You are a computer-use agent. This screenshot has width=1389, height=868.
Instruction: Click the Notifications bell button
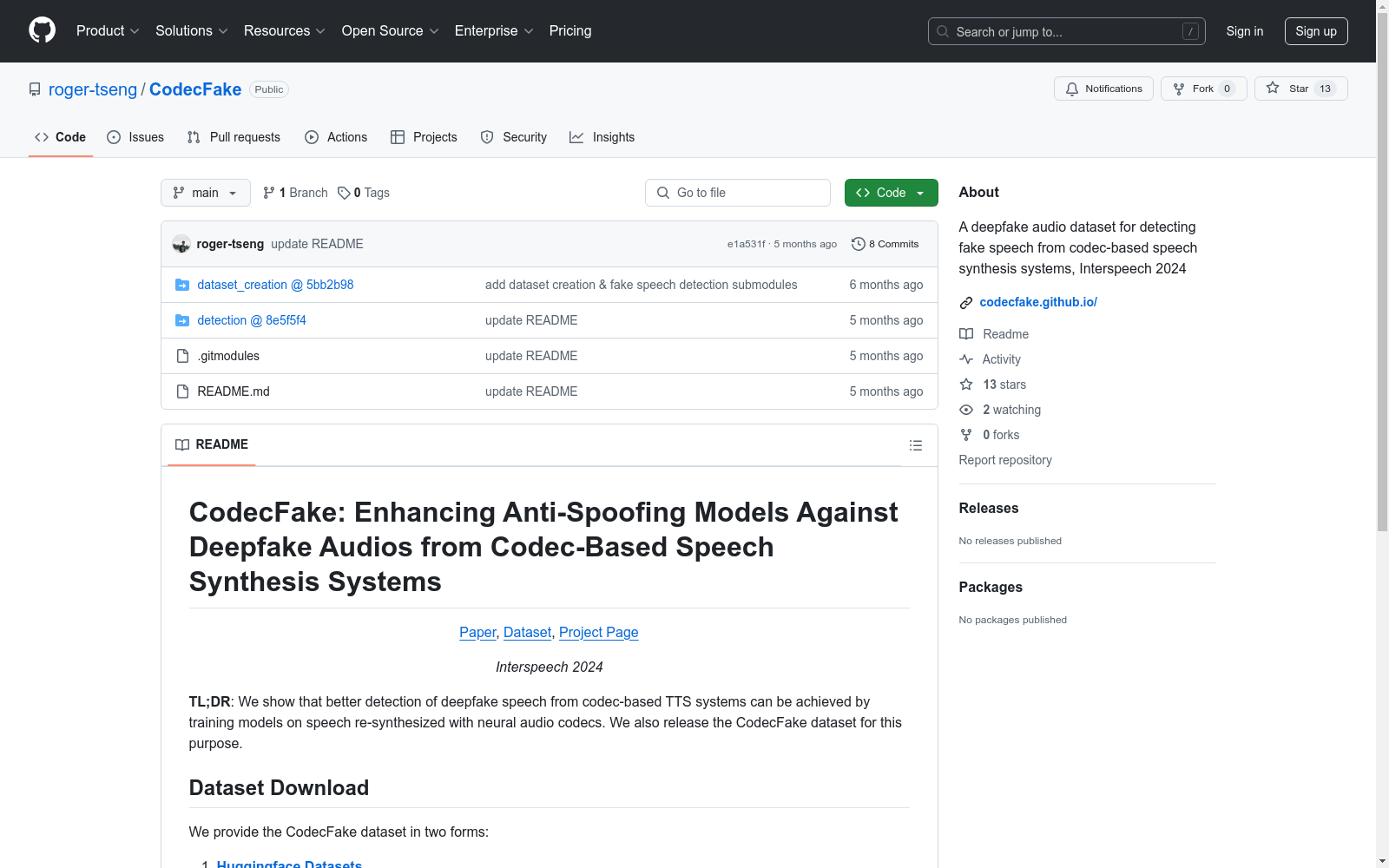coord(1103,89)
